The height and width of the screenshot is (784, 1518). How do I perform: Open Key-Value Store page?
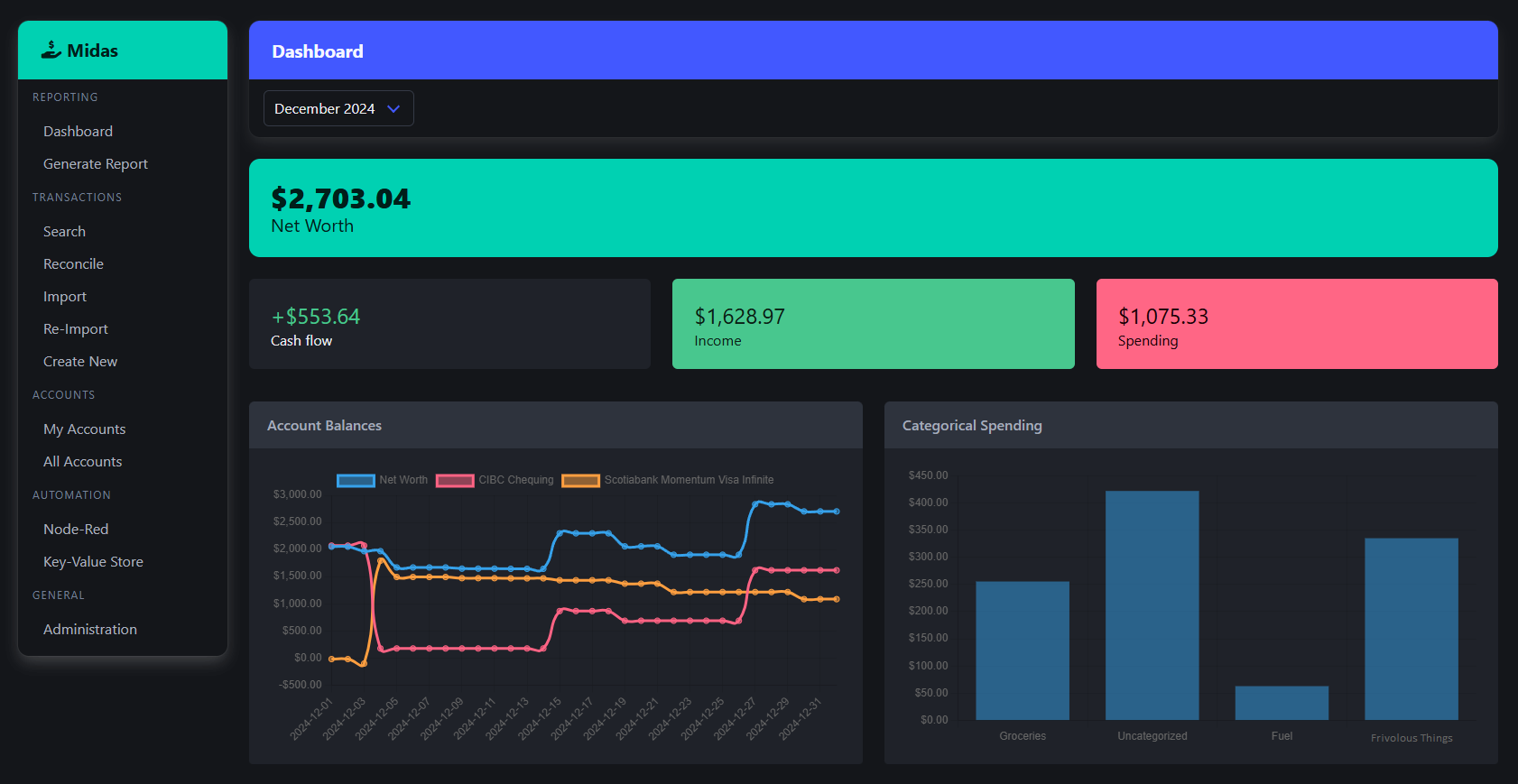pos(94,562)
